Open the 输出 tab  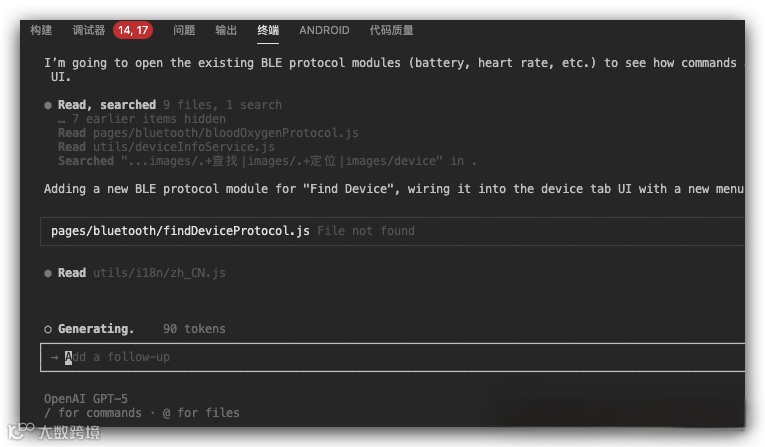tap(226, 30)
